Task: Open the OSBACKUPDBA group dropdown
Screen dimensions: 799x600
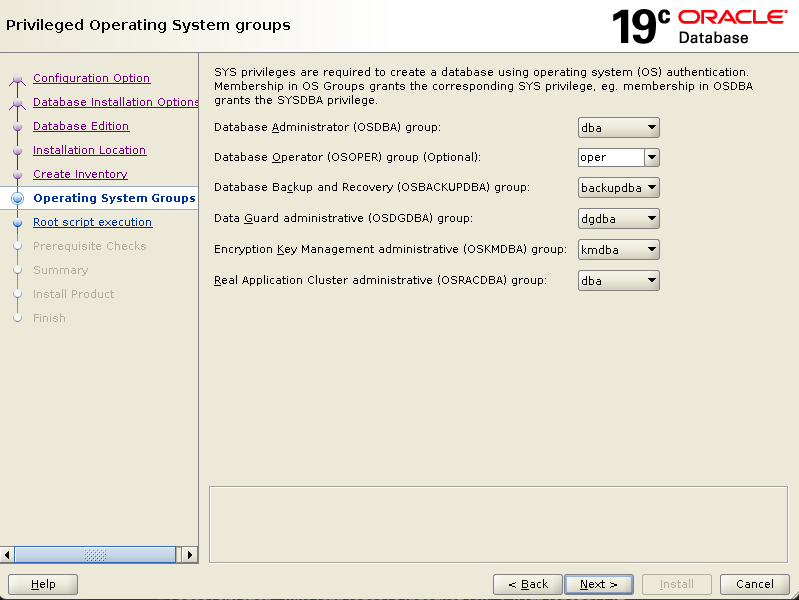Action: click(x=619, y=188)
